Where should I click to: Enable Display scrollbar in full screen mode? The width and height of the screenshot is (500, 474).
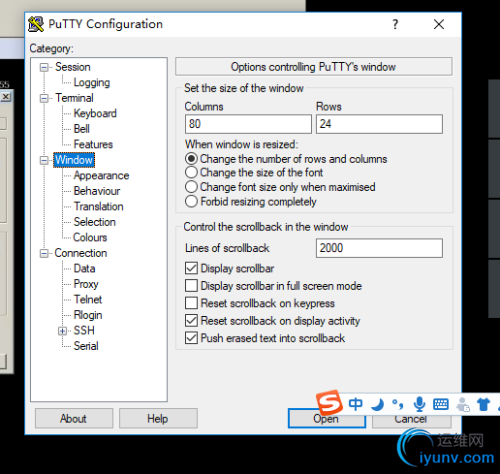(191, 286)
